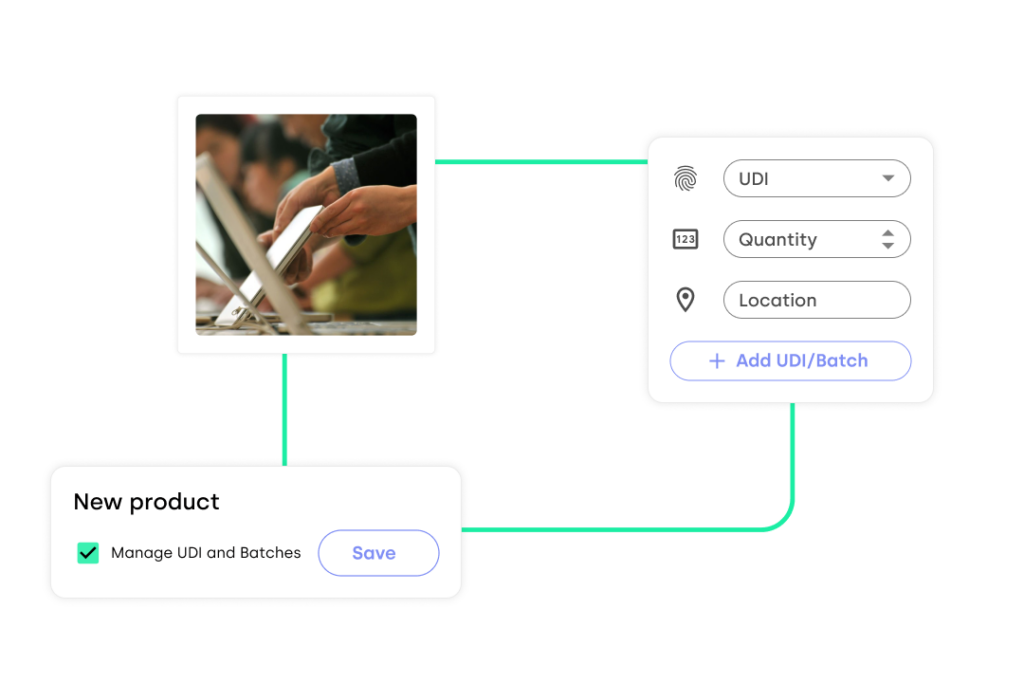The image size is (1024, 683).
Task: Select the New product card title
Action: [145, 501]
